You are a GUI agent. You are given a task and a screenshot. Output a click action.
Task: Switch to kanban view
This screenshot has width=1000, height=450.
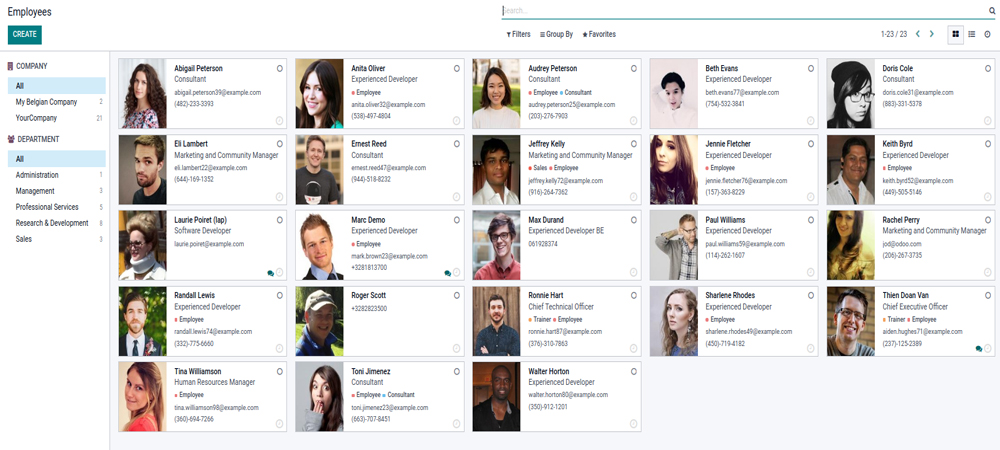tap(956, 34)
